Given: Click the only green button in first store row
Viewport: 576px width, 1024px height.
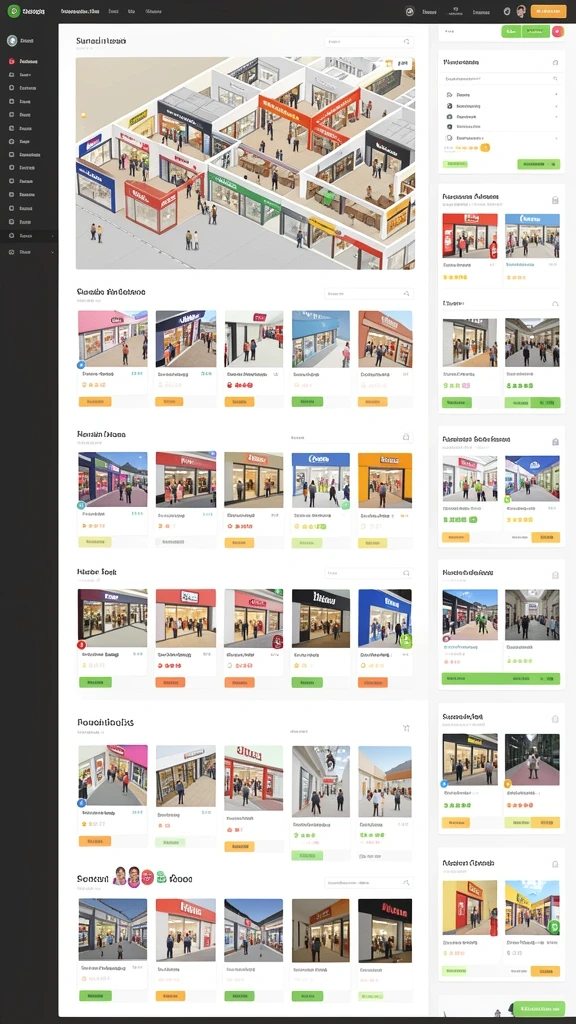Looking at the screenshot, I should (x=306, y=402).
